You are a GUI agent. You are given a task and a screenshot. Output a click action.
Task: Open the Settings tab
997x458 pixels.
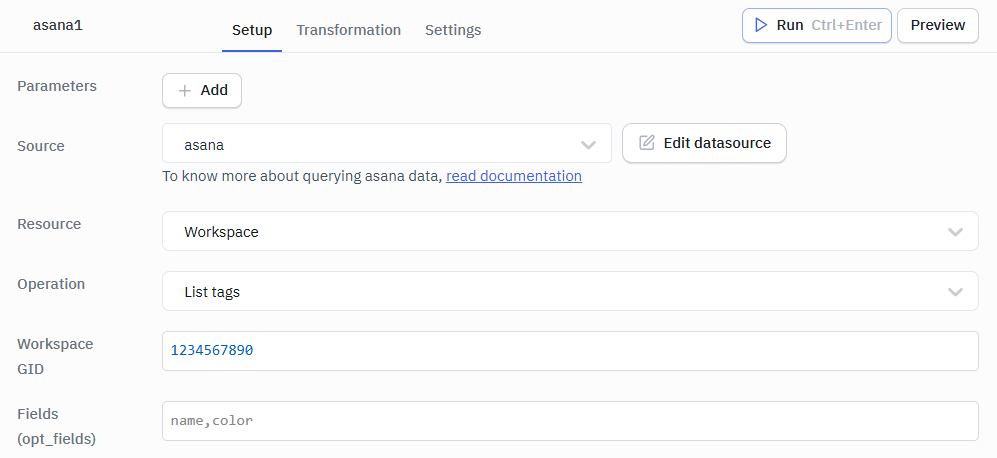[x=453, y=30]
